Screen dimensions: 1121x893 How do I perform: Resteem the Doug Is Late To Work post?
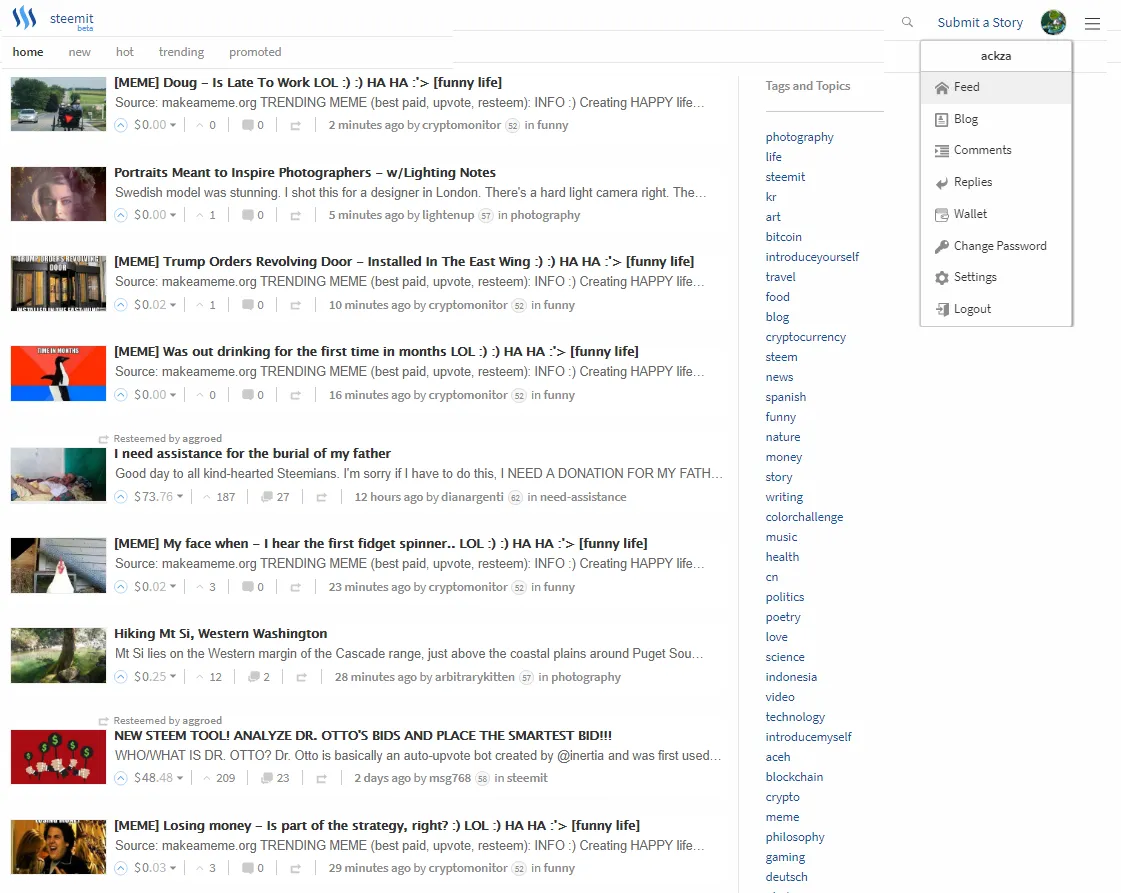coord(295,126)
